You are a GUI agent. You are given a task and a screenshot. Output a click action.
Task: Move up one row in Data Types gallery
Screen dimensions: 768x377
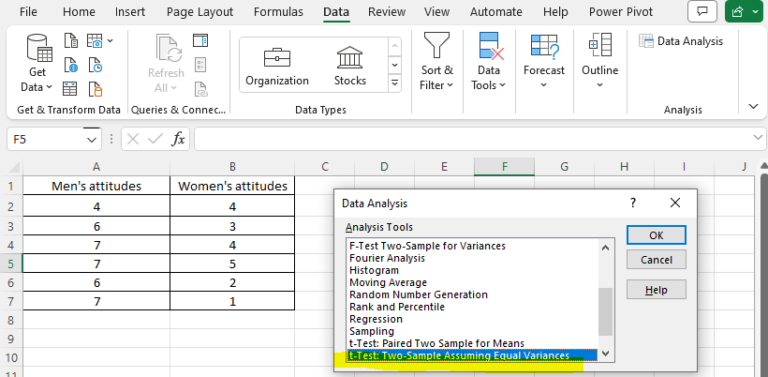pyautogui.click(x=395, y=47)
